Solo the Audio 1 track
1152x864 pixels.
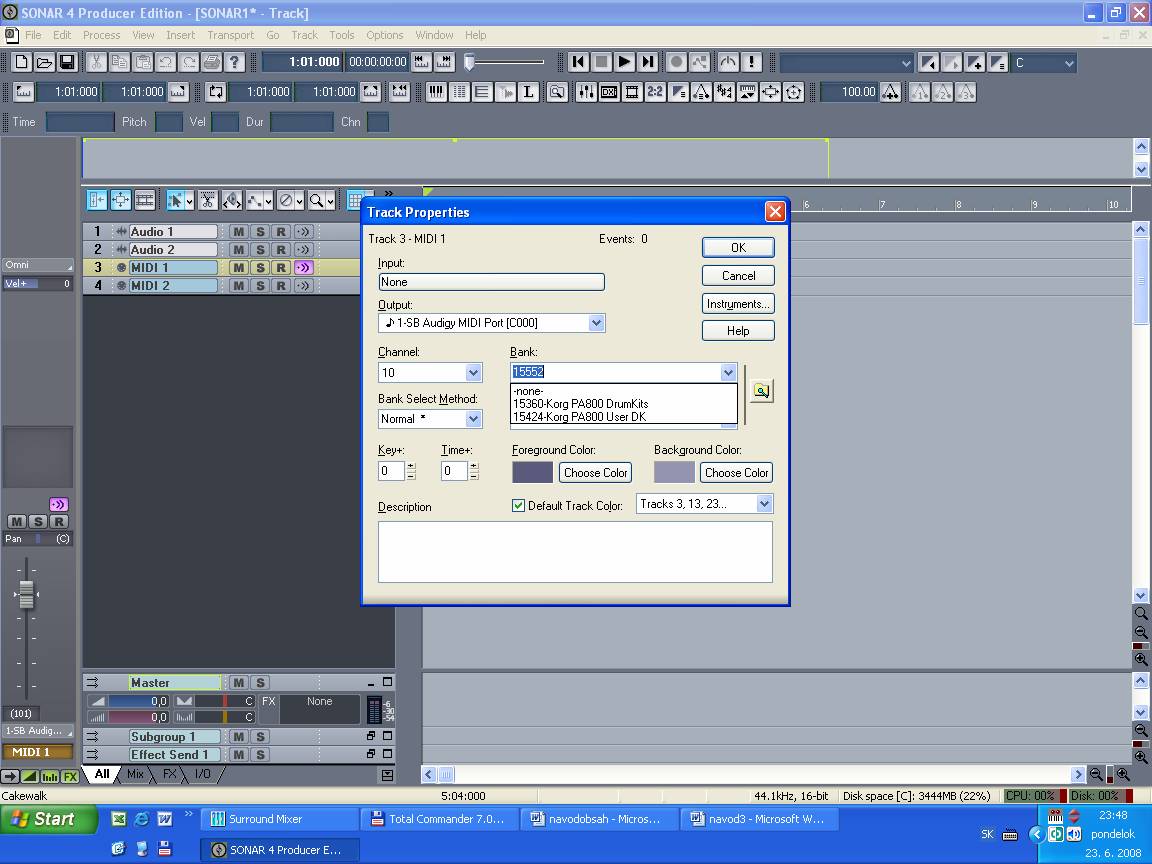[259, 231]
